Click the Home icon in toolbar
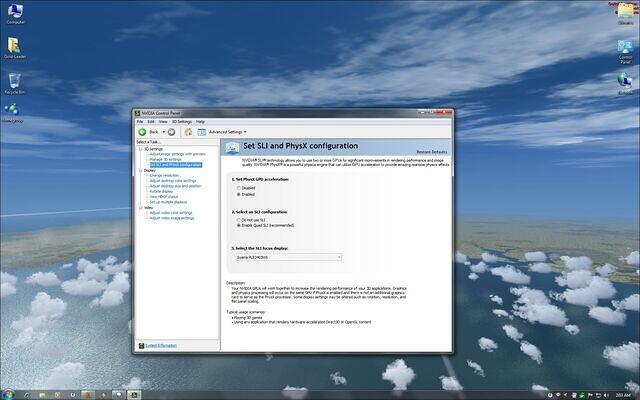640x400 pixels. [x=187, y=131]
